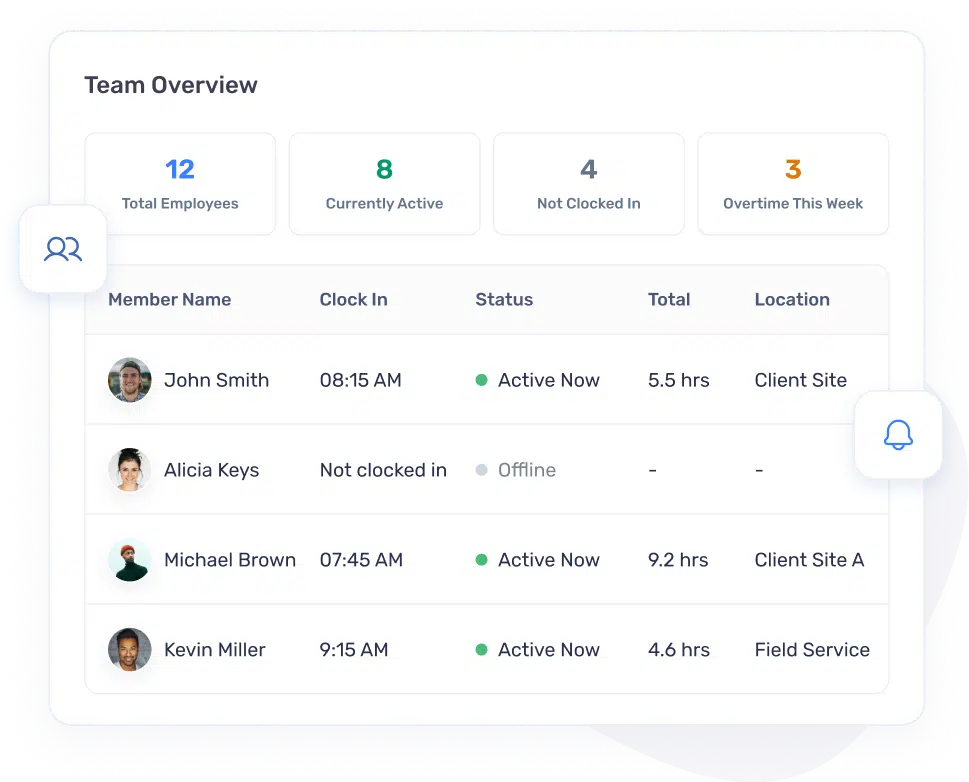Click Kevin Miller's Field Service location
This screenshot has width=969, height=782.
point(812,650)
